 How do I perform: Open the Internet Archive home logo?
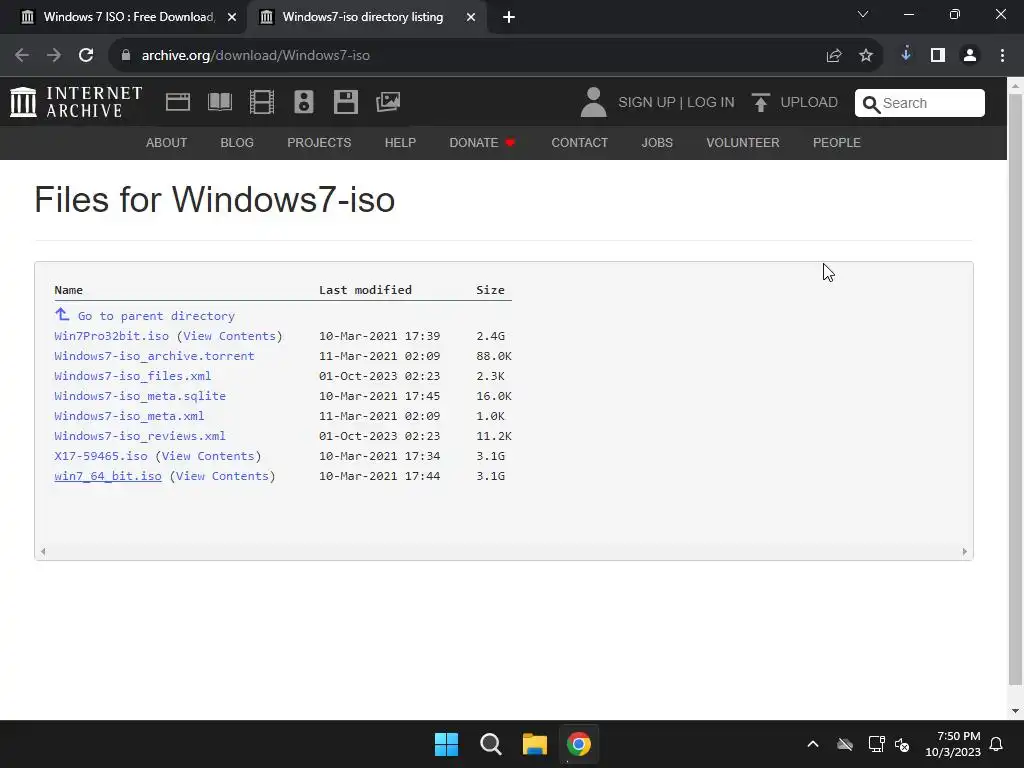[76, 102]
